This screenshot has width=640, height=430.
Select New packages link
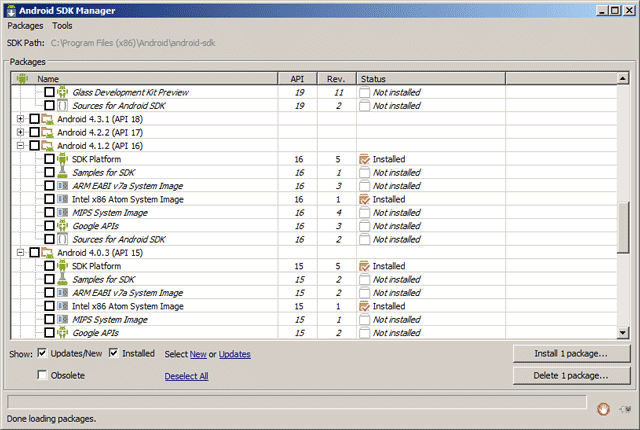[198, 354]
